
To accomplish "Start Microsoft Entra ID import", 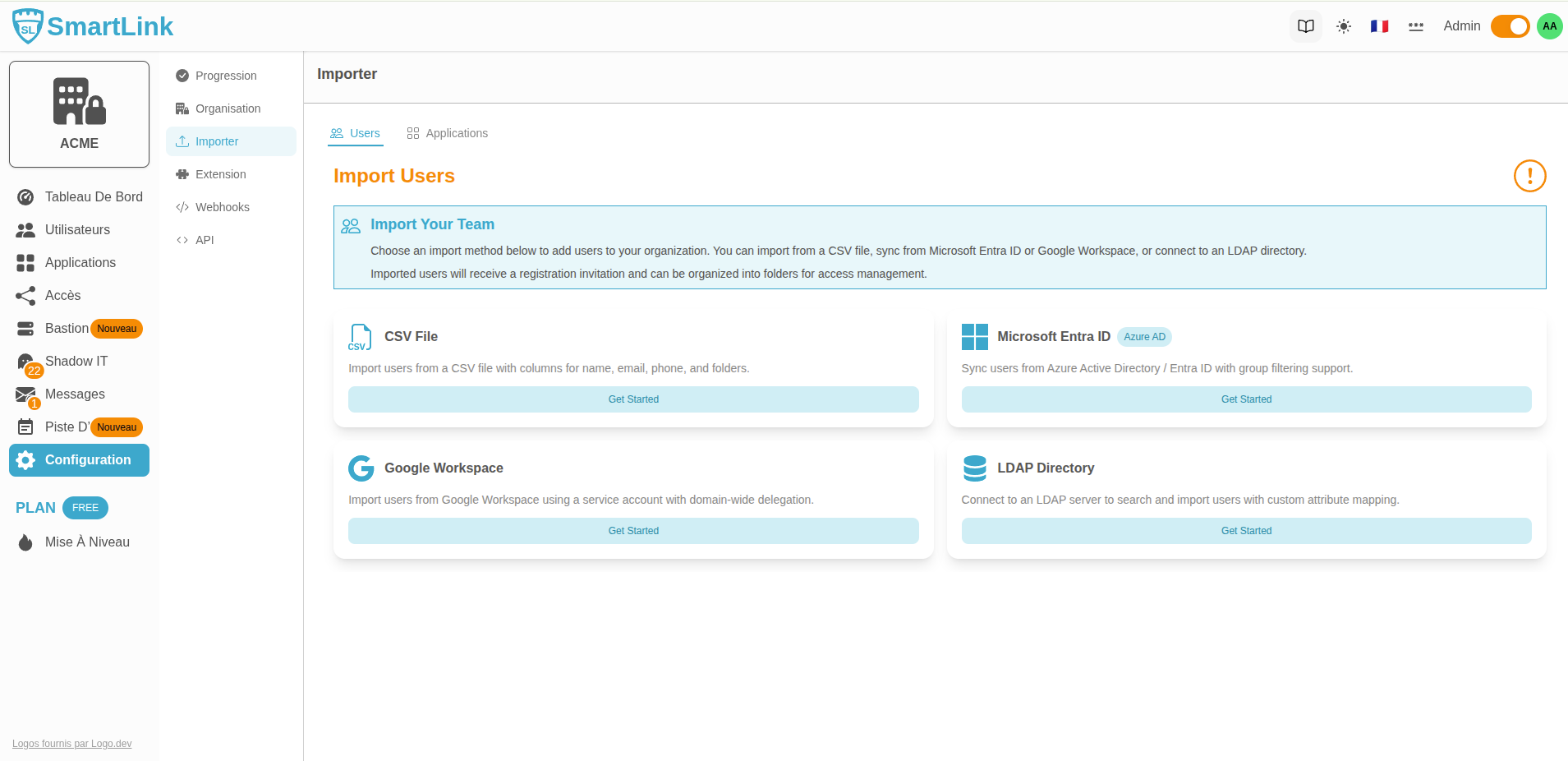I will point(1246,399).
